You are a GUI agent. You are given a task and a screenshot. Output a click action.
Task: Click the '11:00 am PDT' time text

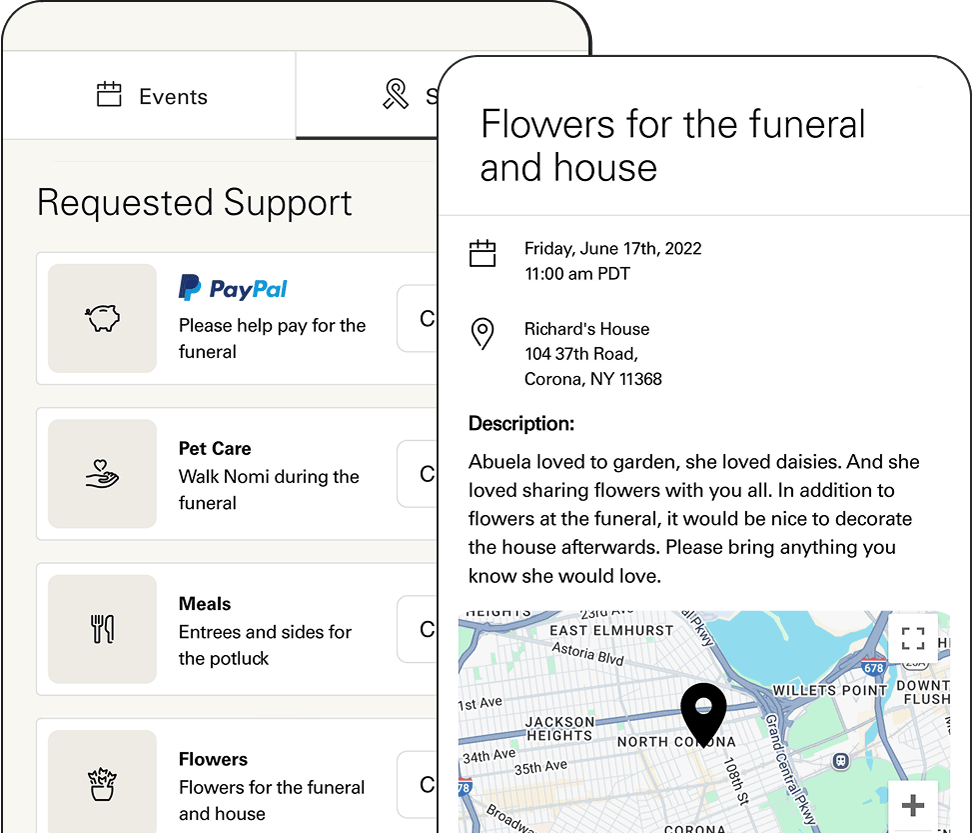[577, 274]
